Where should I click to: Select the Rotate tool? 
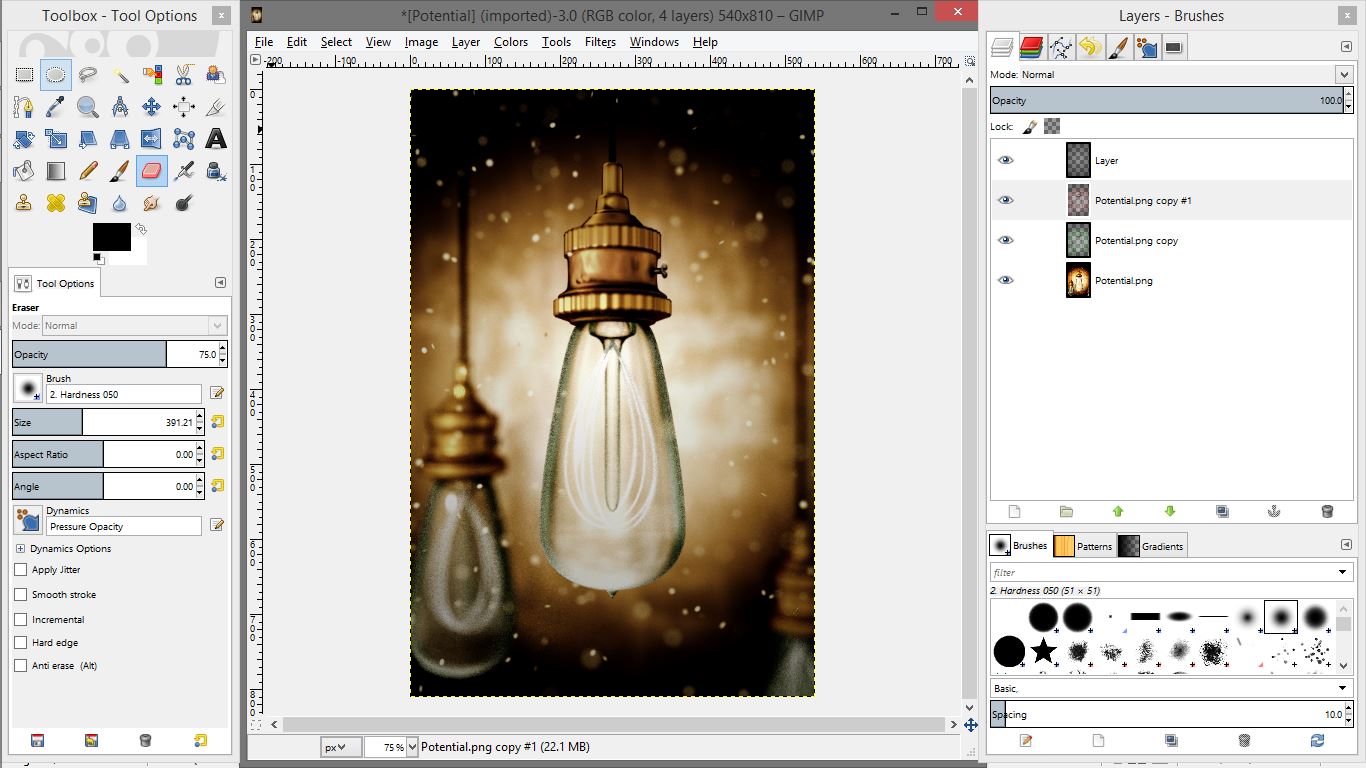click(x=24, y=139)
